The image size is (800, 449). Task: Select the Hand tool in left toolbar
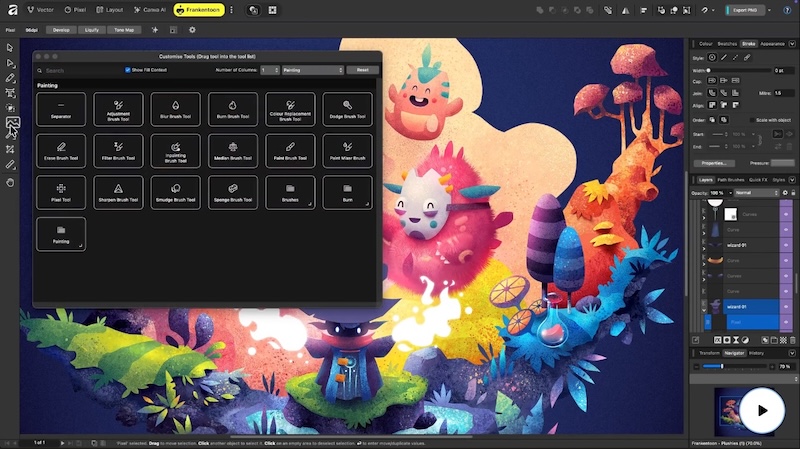point(10,183)
